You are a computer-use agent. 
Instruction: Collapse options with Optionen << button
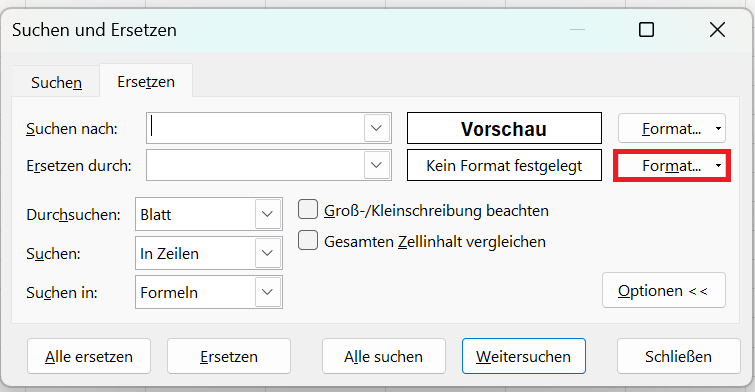coord(664,290)
